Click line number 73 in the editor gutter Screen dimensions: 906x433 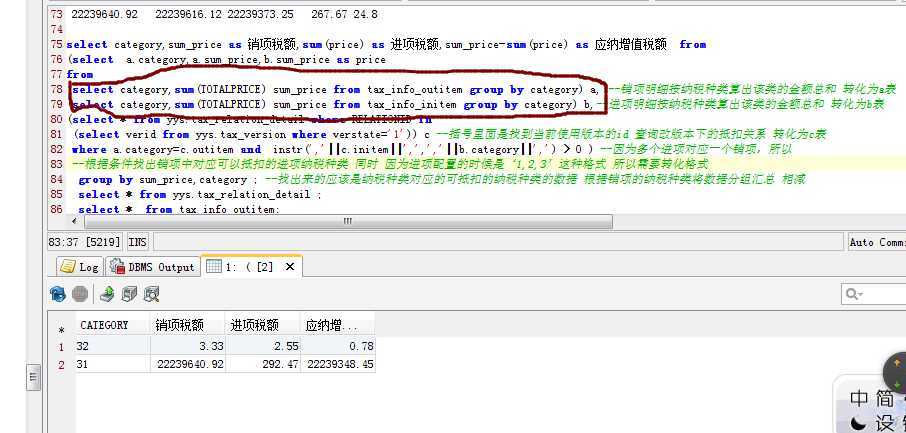coord(56,14)
